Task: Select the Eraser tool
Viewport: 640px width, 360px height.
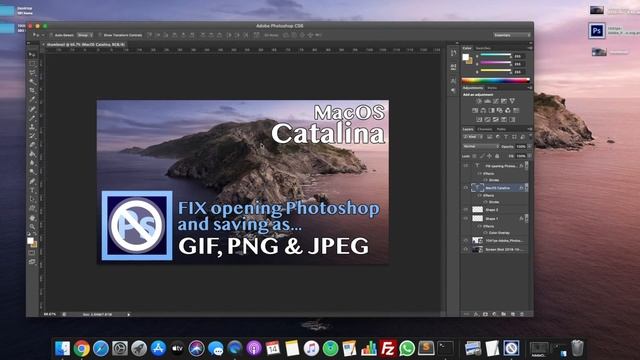Action: (x=32, y=145)
